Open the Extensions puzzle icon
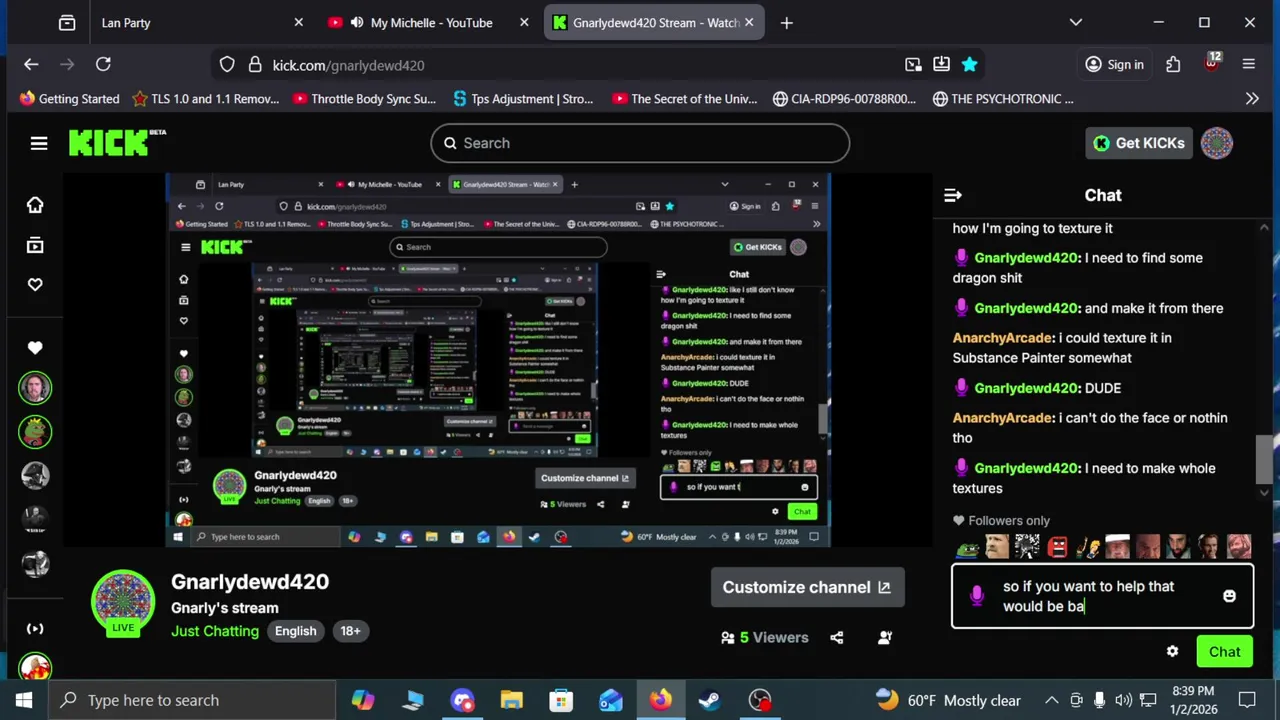 tap(1173, 65)
